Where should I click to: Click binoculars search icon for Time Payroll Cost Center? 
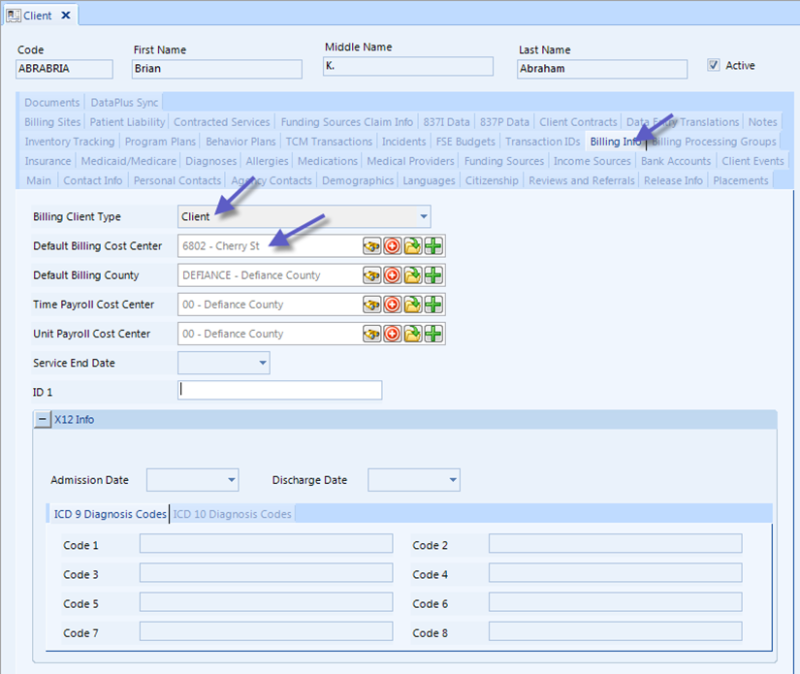(x=372, y=305)
